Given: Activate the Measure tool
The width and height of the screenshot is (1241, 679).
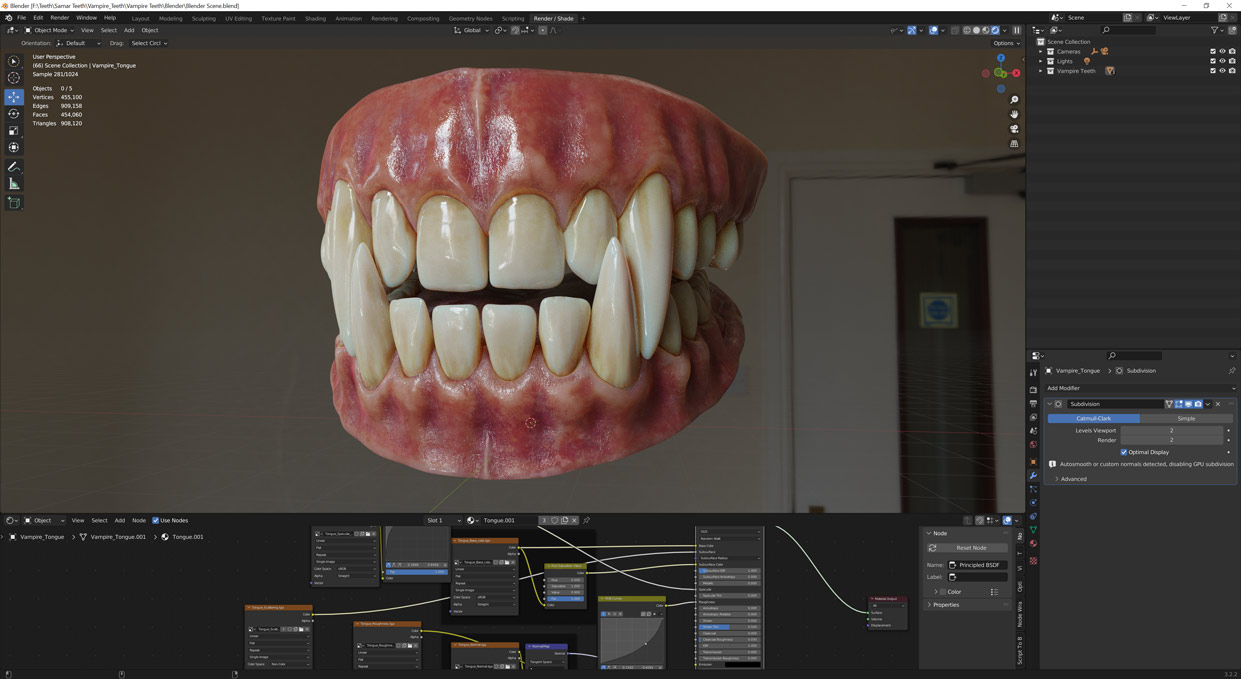Looking at the screenshot, I should pos(13,184).
